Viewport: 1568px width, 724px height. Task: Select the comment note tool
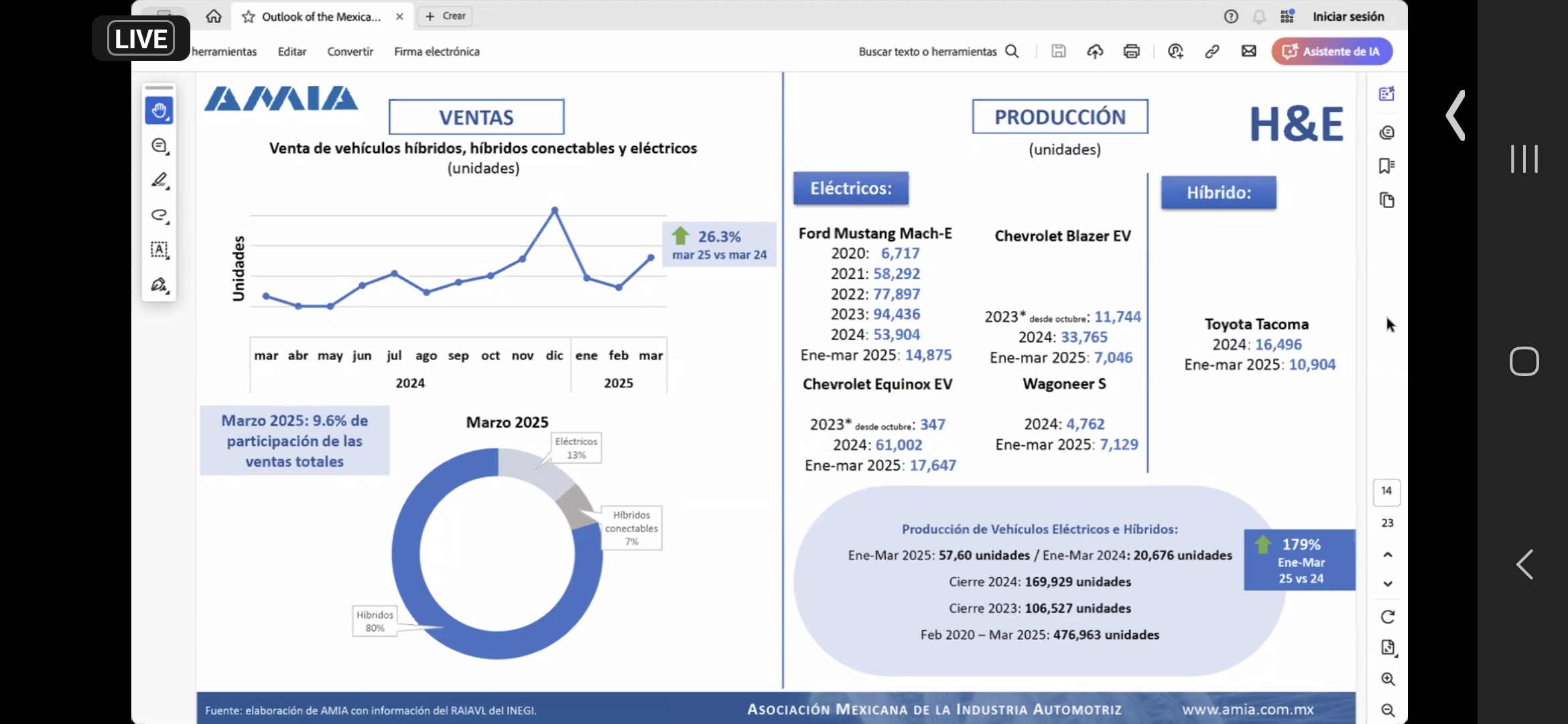[159, 145]
